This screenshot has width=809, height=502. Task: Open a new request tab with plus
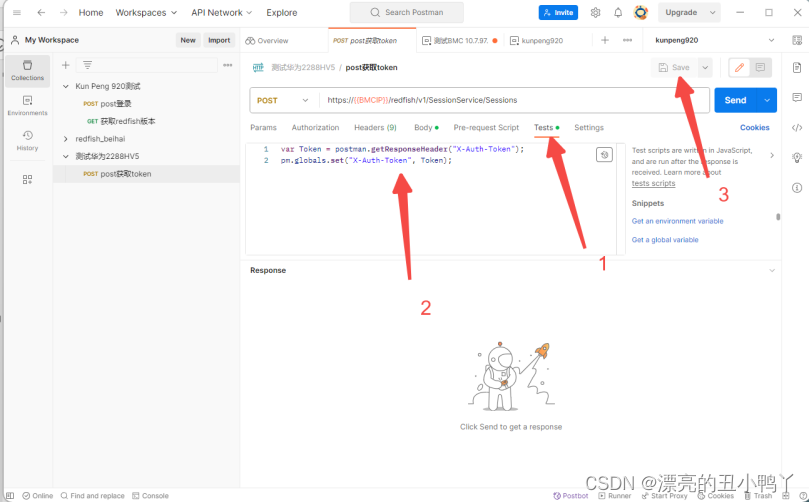click(605, 40)
